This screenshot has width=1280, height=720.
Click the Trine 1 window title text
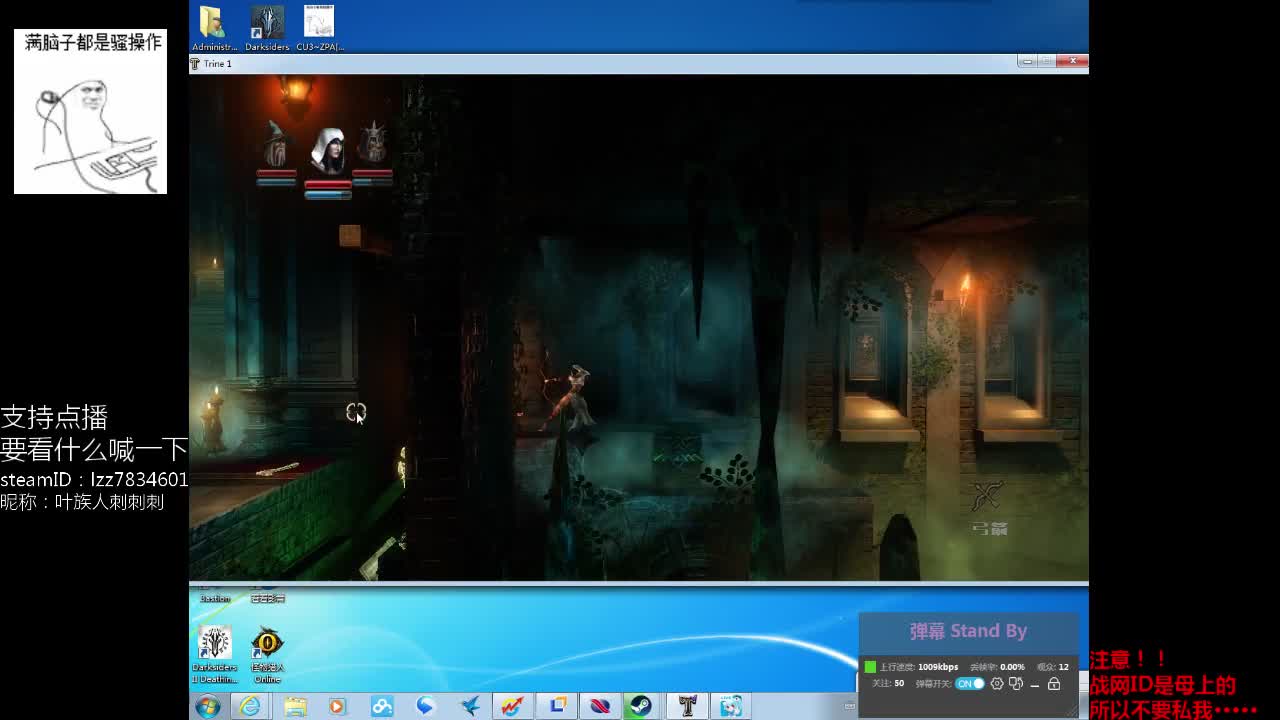coord(217,64)
